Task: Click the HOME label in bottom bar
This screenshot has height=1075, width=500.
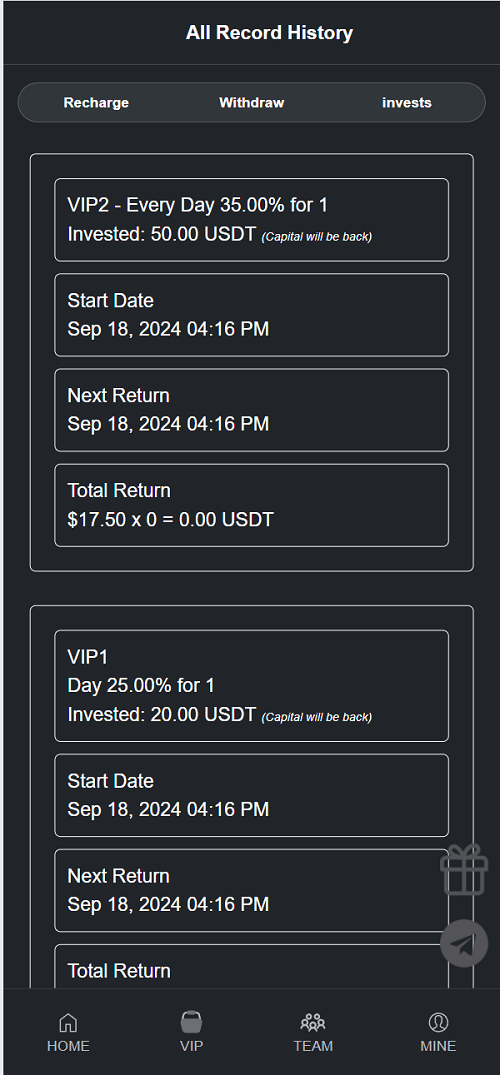Action: 68,1046
